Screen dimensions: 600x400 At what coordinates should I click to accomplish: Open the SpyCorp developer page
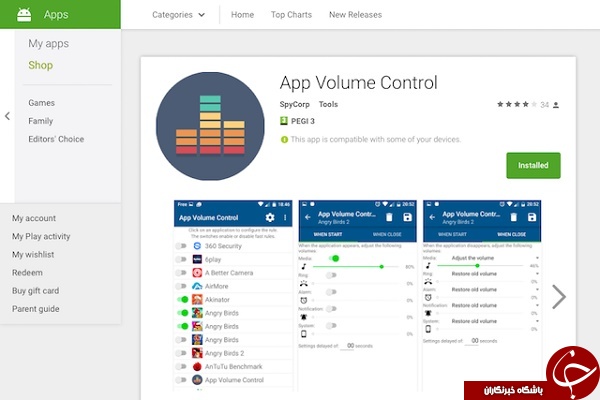294,104
